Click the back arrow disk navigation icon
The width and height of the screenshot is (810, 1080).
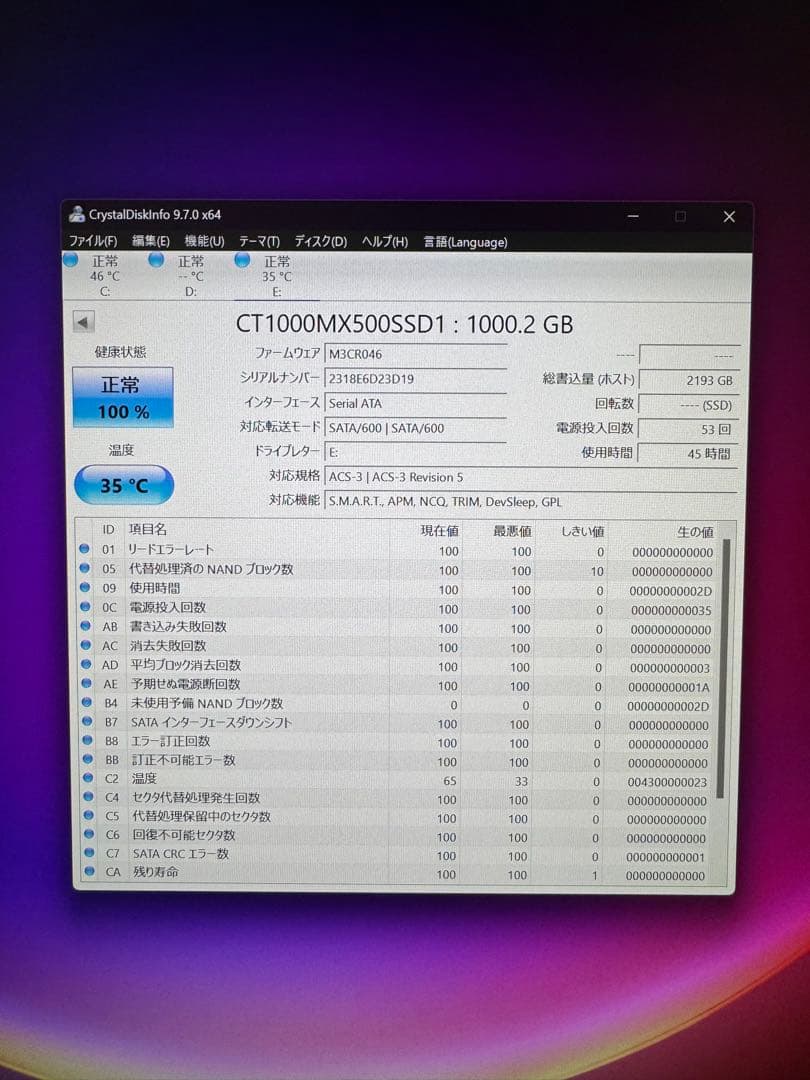81,322
